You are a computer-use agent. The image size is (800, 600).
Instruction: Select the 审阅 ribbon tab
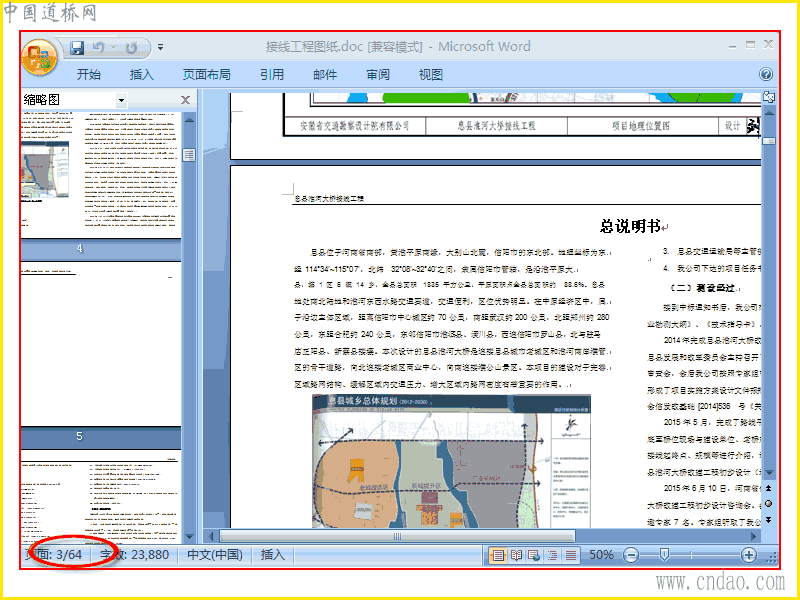pos(378,75)
